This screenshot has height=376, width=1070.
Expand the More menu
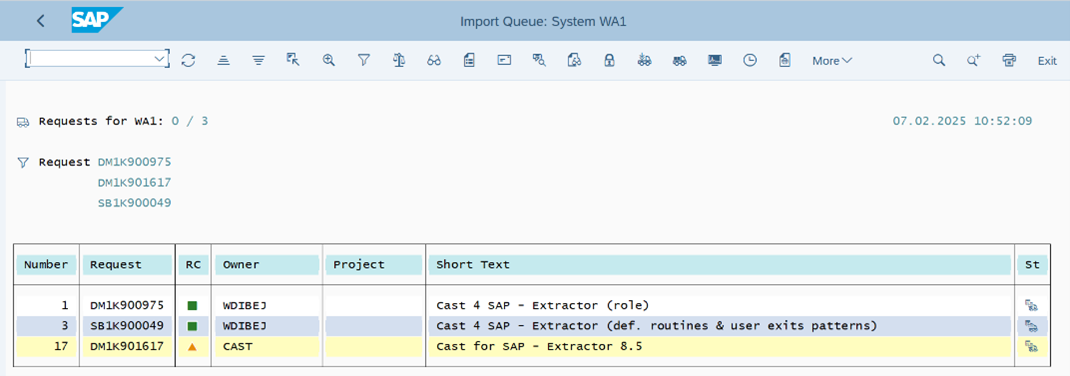[832, 61]
